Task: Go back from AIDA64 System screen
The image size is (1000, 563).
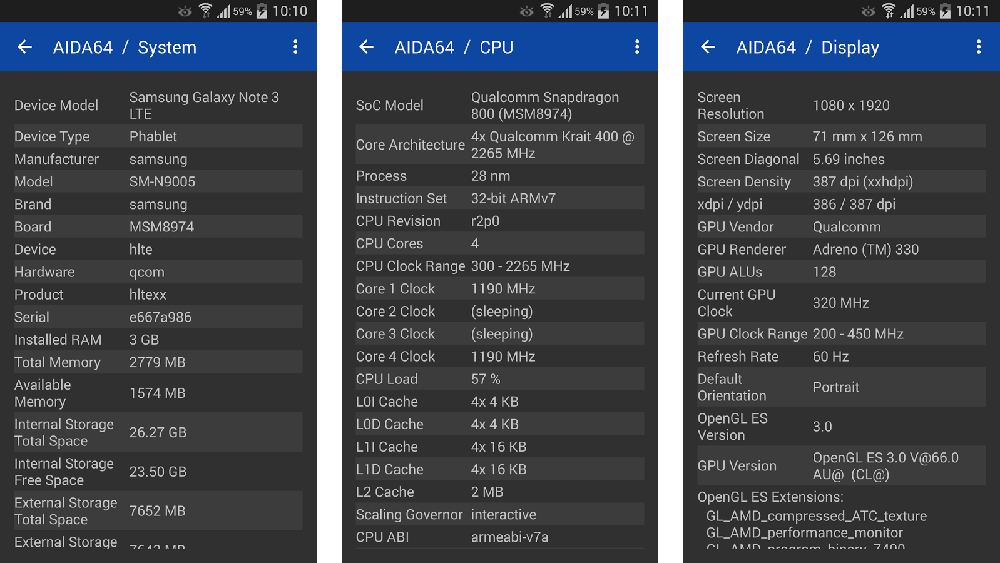Action: (25, 47)
